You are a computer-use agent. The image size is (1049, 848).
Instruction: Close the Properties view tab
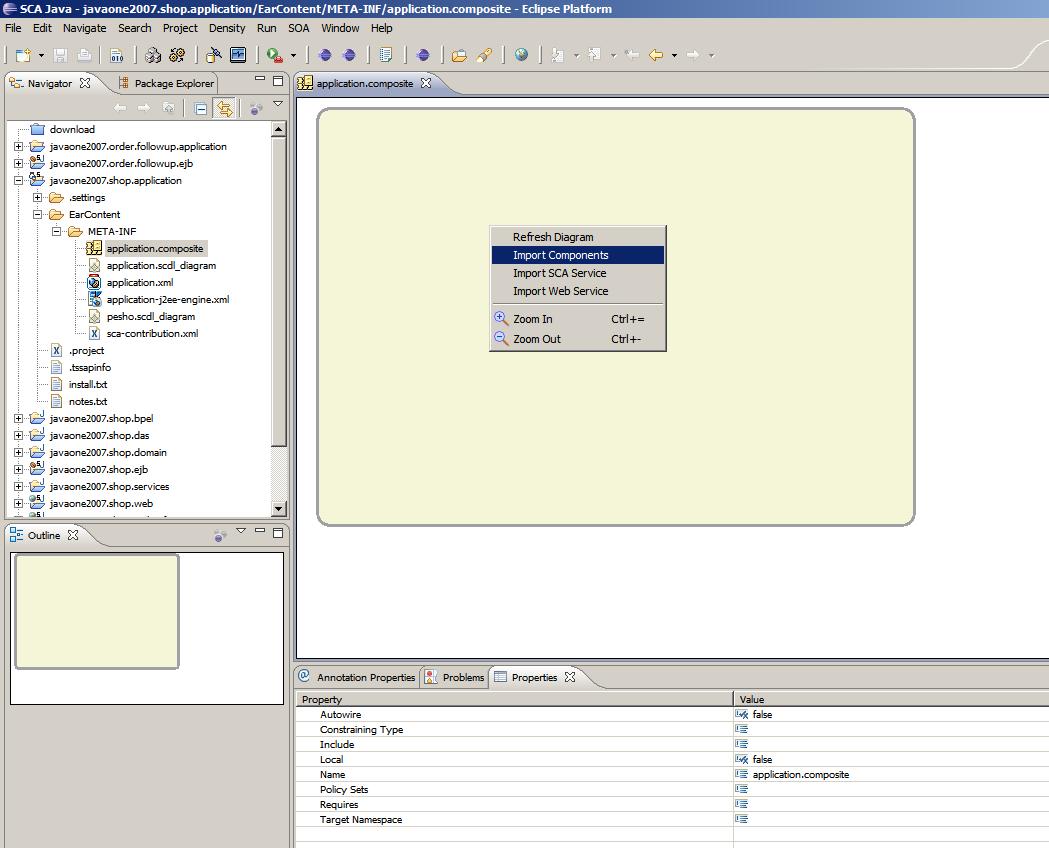(570, 677)
